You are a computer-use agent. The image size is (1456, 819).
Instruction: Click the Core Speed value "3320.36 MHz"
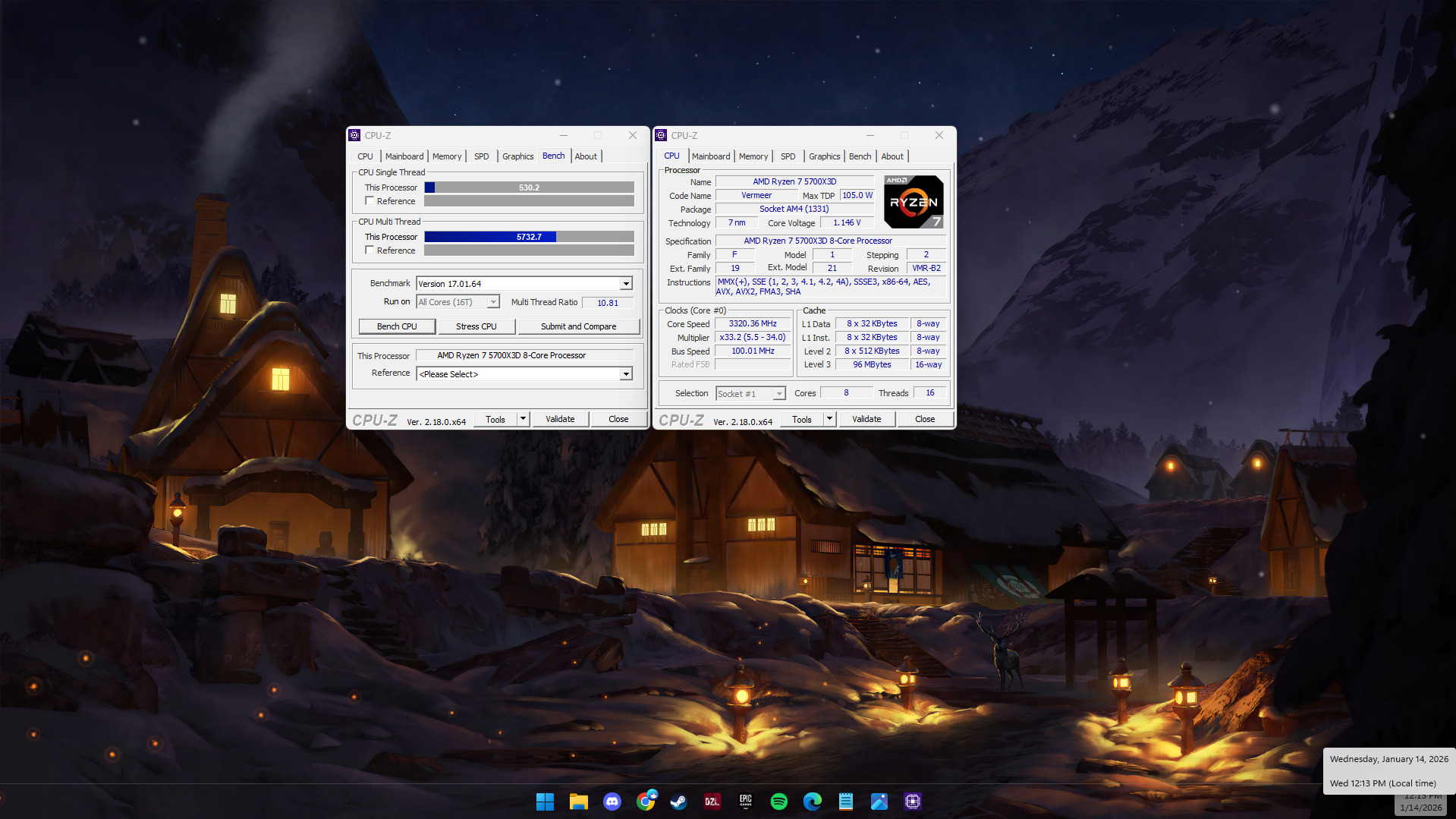click(x=753, y=323)
